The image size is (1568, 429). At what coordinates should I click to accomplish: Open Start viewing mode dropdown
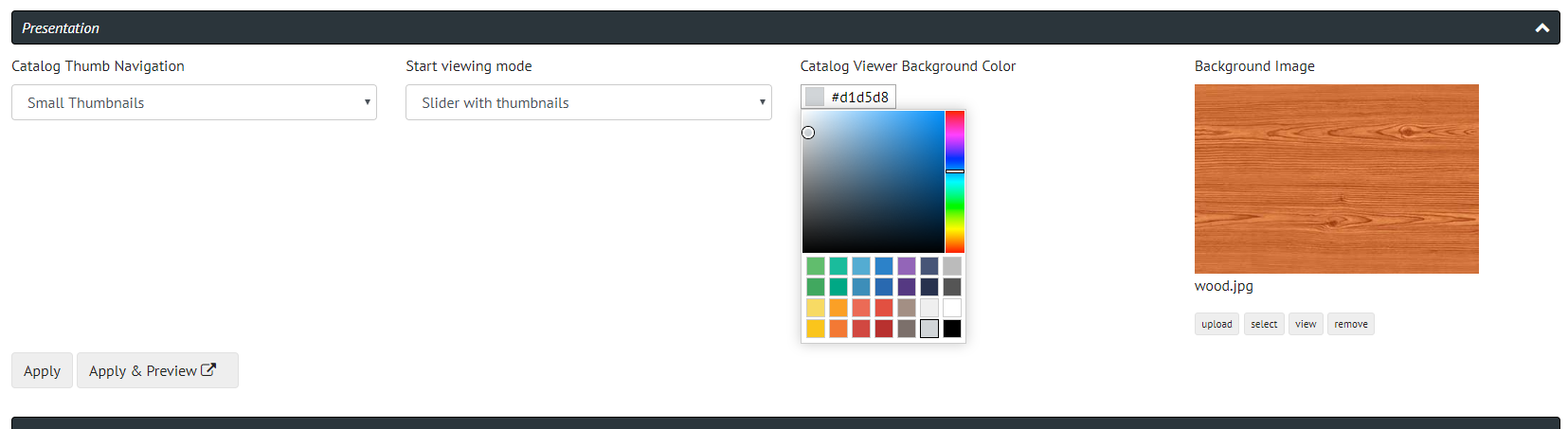[588, 102]
